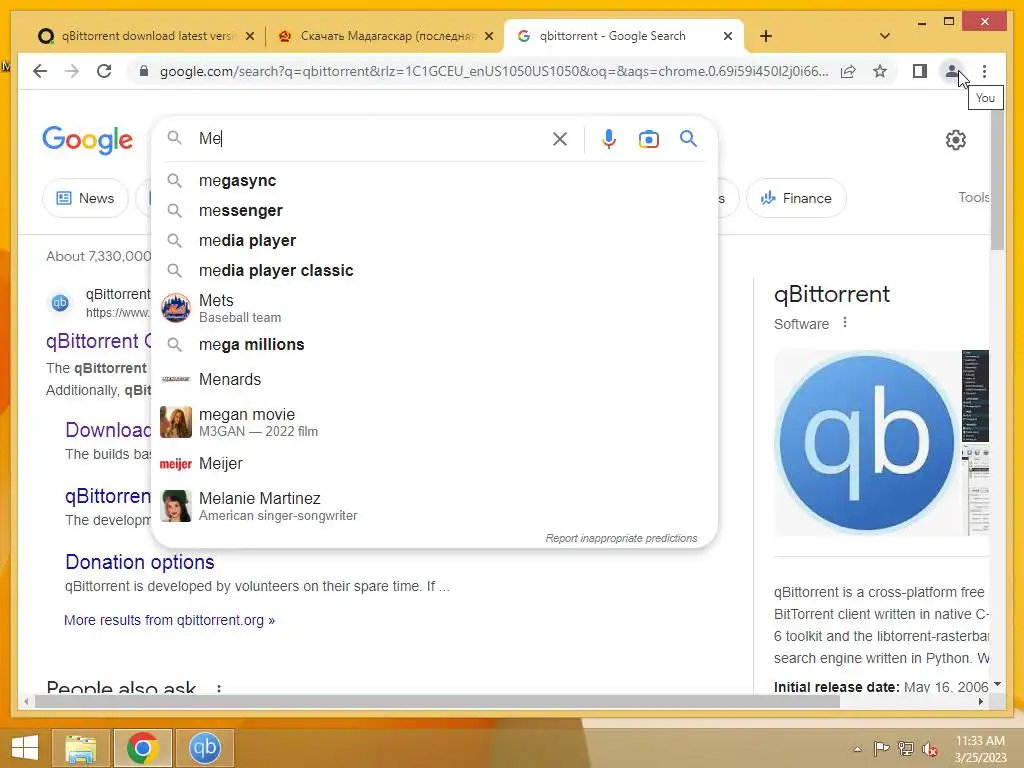Open Chrome three-dot menu
This screenshot has width=1024, height=768.
(984, 71)
